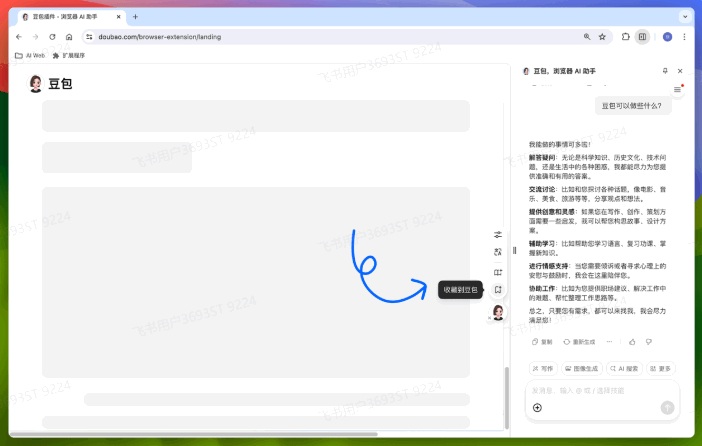Regenerate the answer with 重新生成

click(x=579, y=342)
